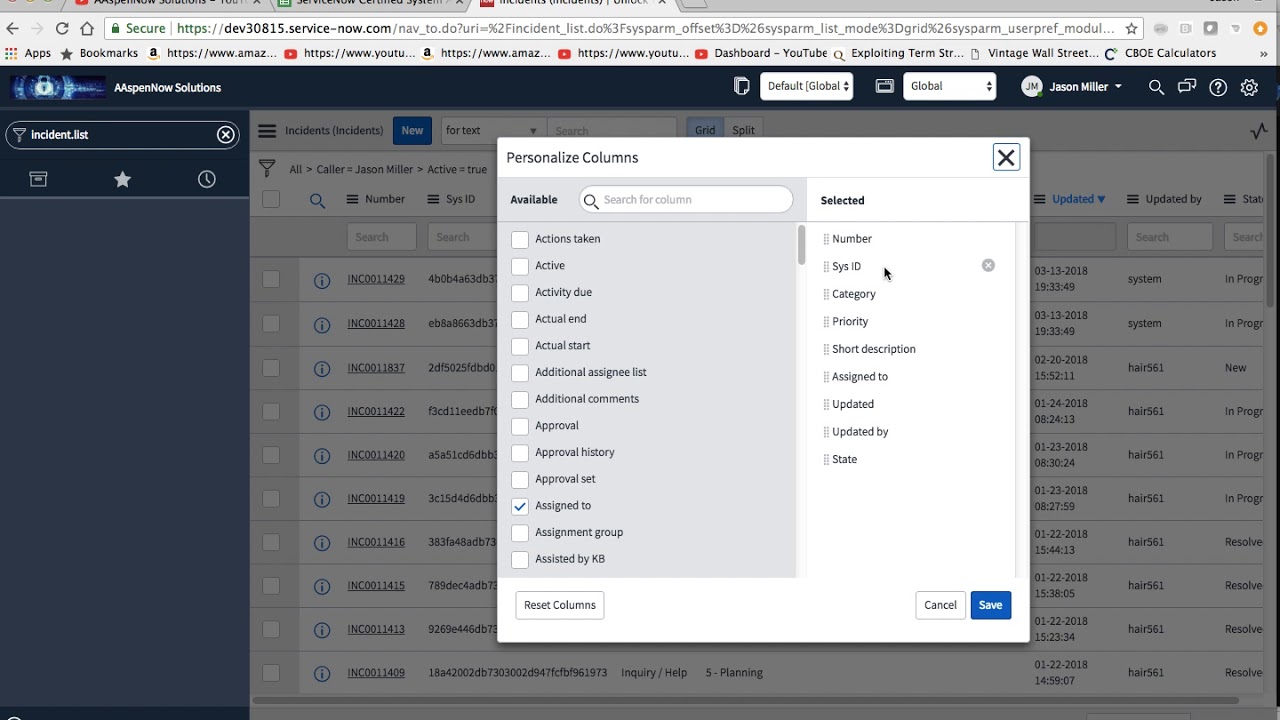The height and width of the screenshot is (720, 1280).
Task: Switch to Split list mode
Action: tap(743, 130)
